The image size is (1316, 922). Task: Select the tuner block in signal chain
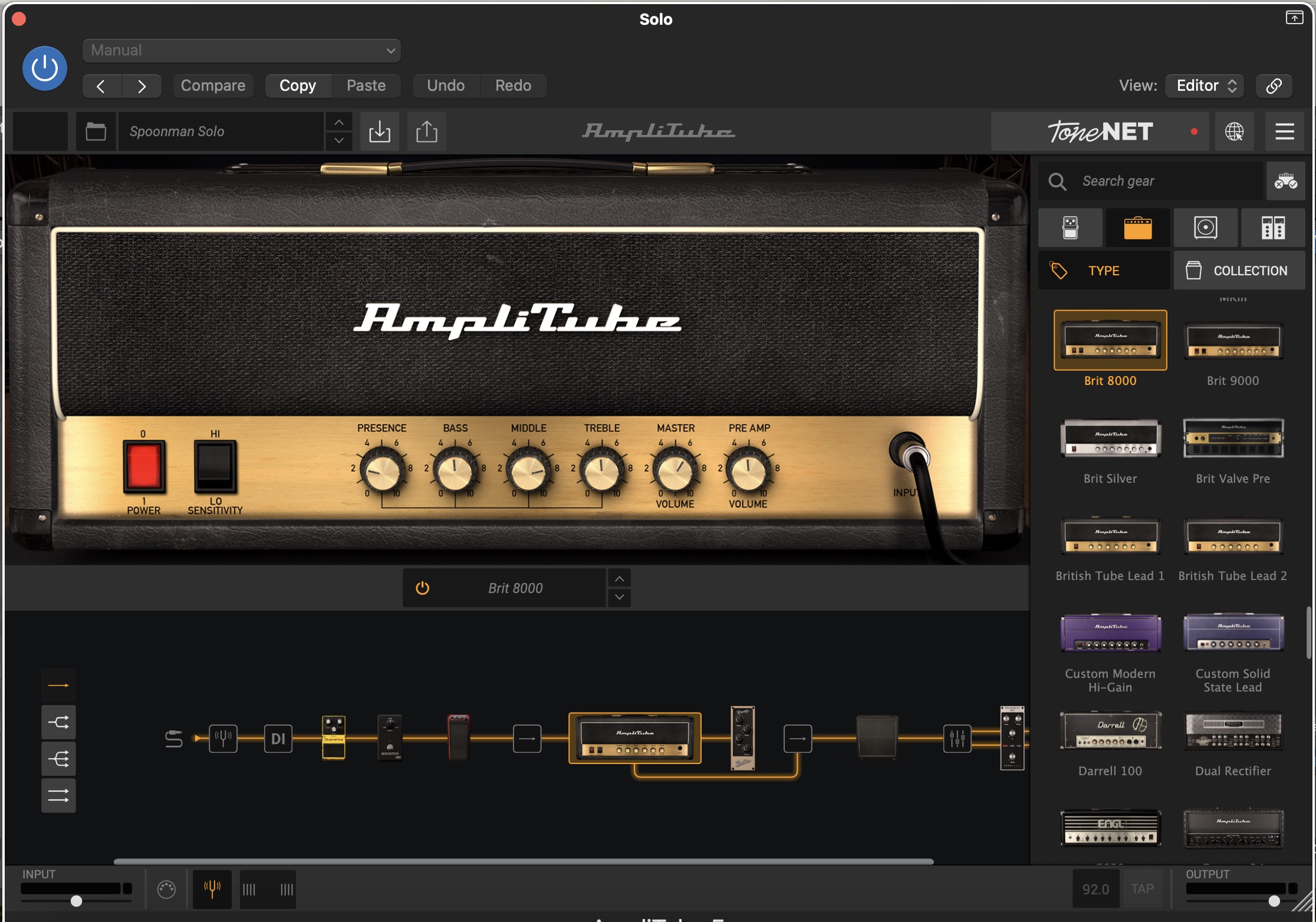click(223, 738)
